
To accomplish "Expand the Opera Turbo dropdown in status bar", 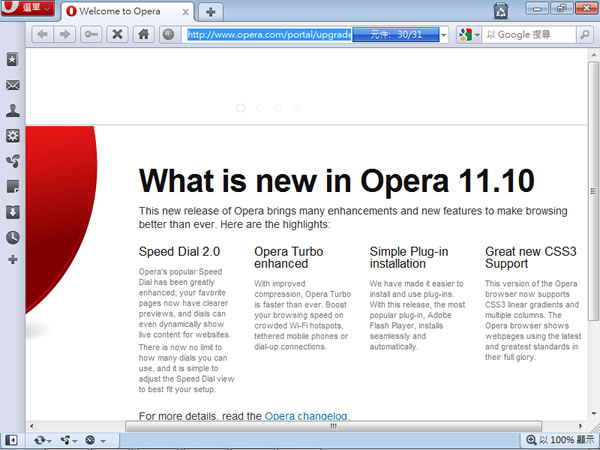I will [x=95, y=440].
